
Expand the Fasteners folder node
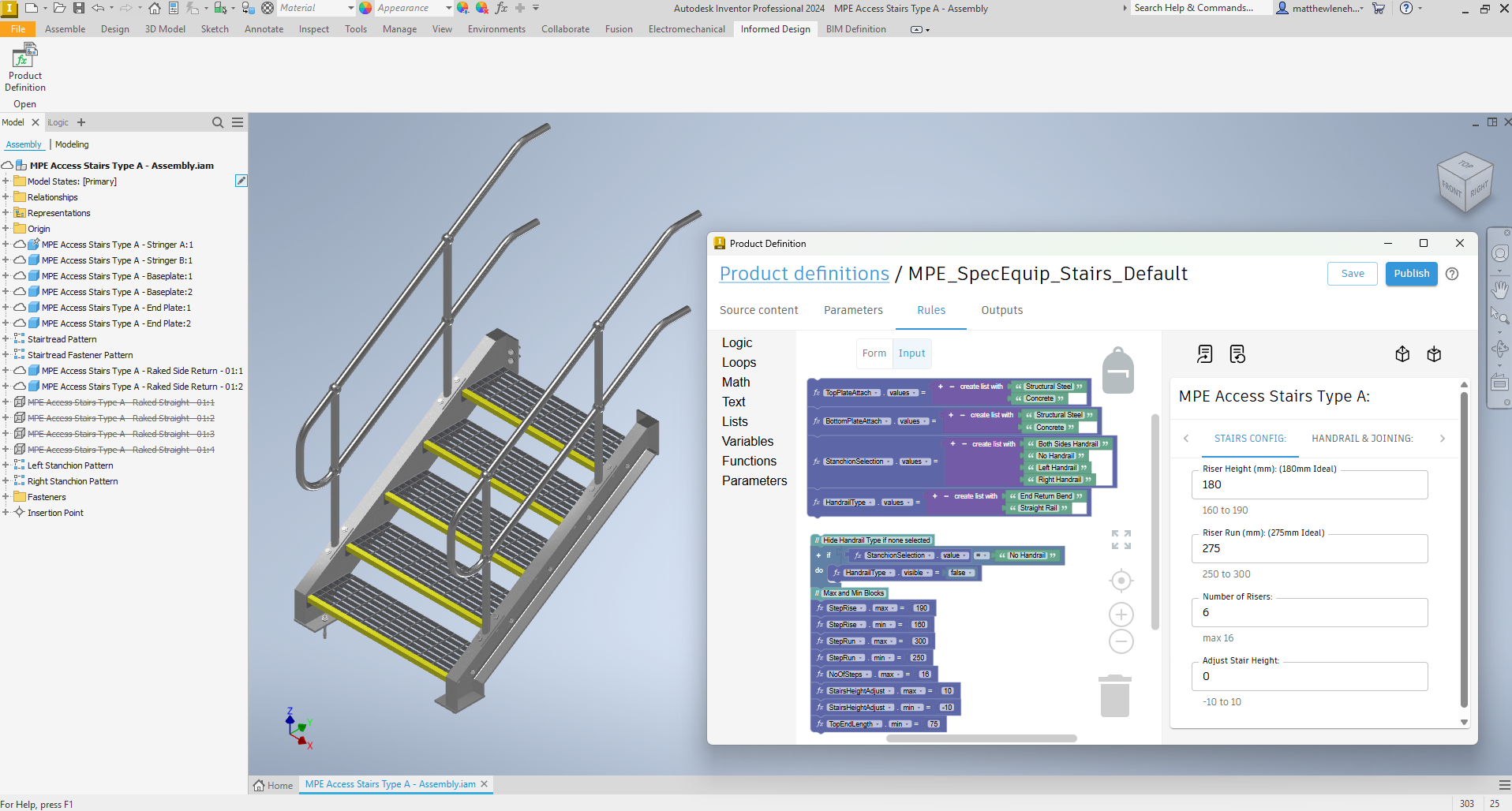[6, 497]
